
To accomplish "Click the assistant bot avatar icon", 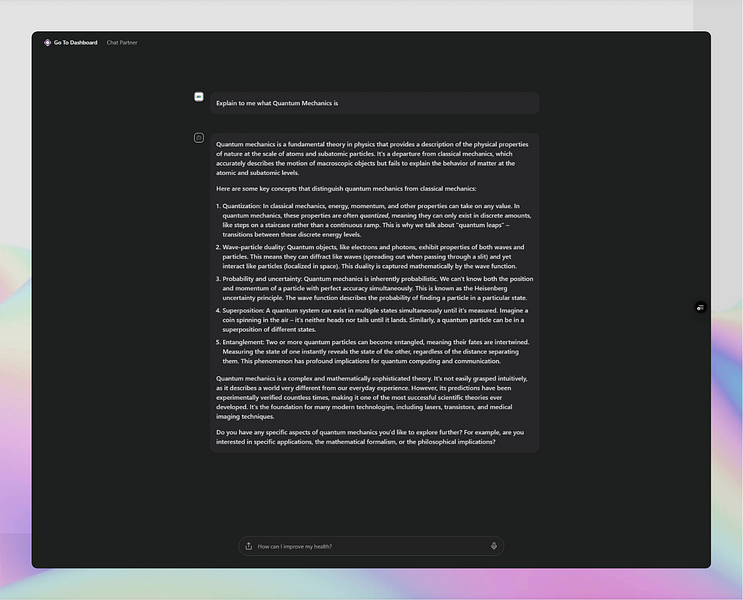I will 199,138.
